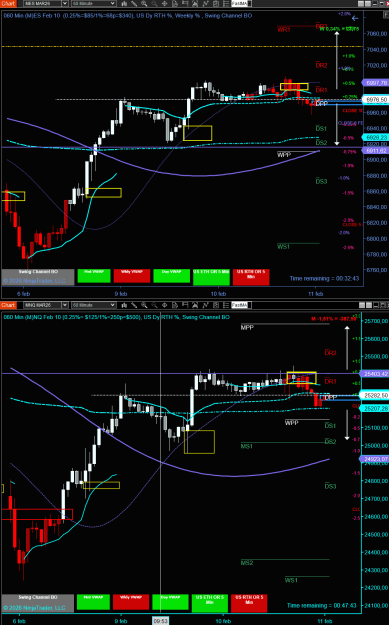Click the MS2 pivot label on MNQ chart
389x625 pixels.
click(247, 562)
